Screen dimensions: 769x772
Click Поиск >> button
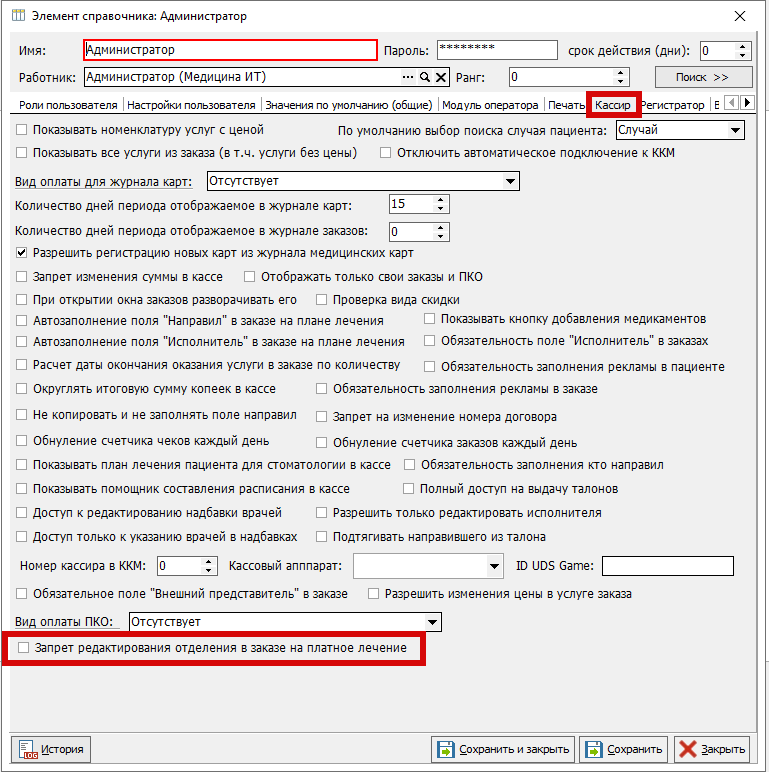(703, 77)
